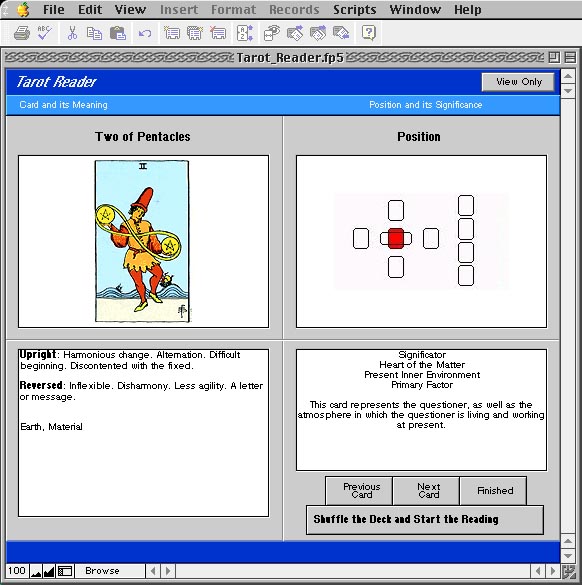Image resolution: width=582 pixels, height=585 pixels.
Task: Open the File menu
Action: click(x=53, y=10)
